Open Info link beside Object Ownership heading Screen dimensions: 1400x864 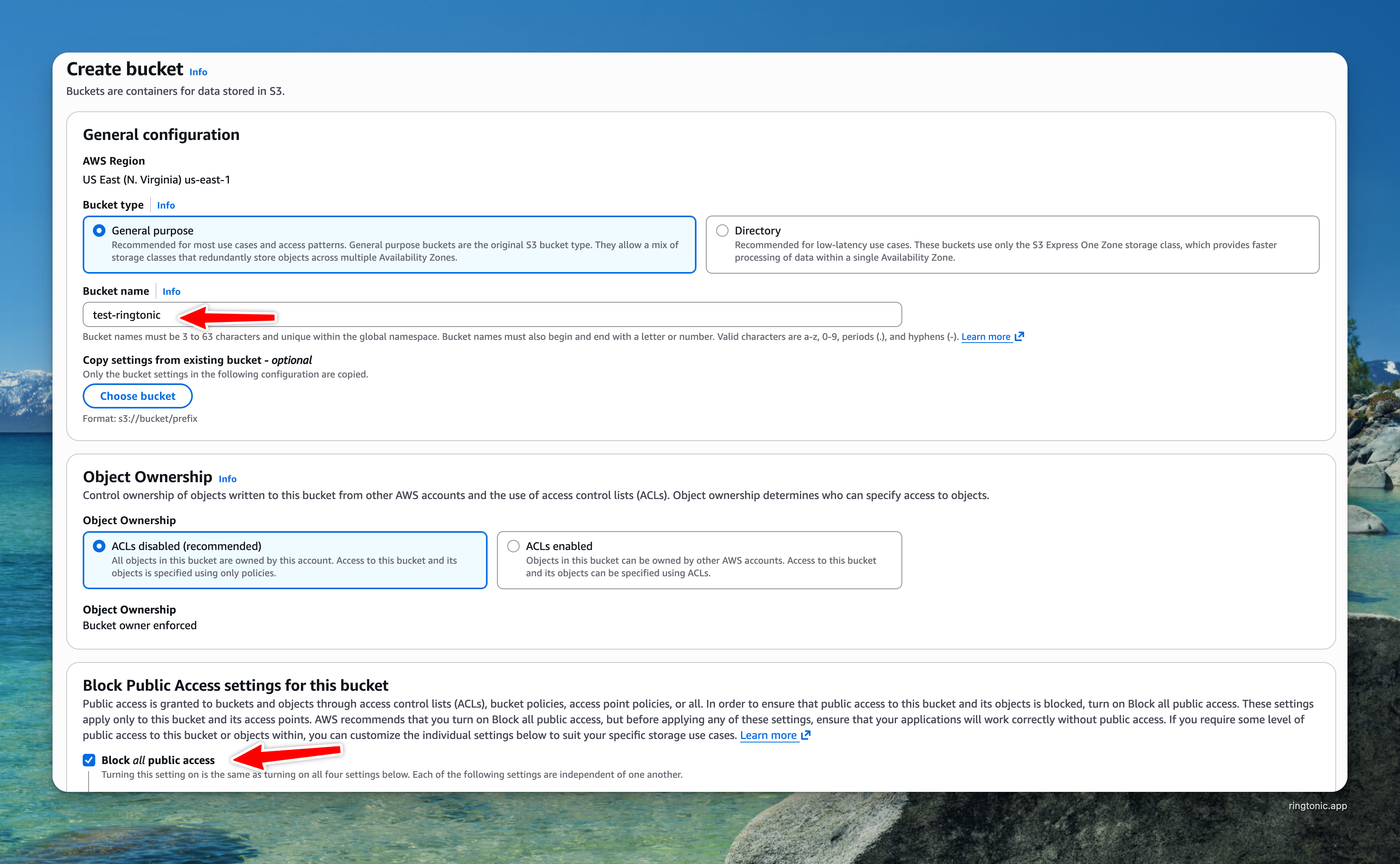click(x=227, y=479)
